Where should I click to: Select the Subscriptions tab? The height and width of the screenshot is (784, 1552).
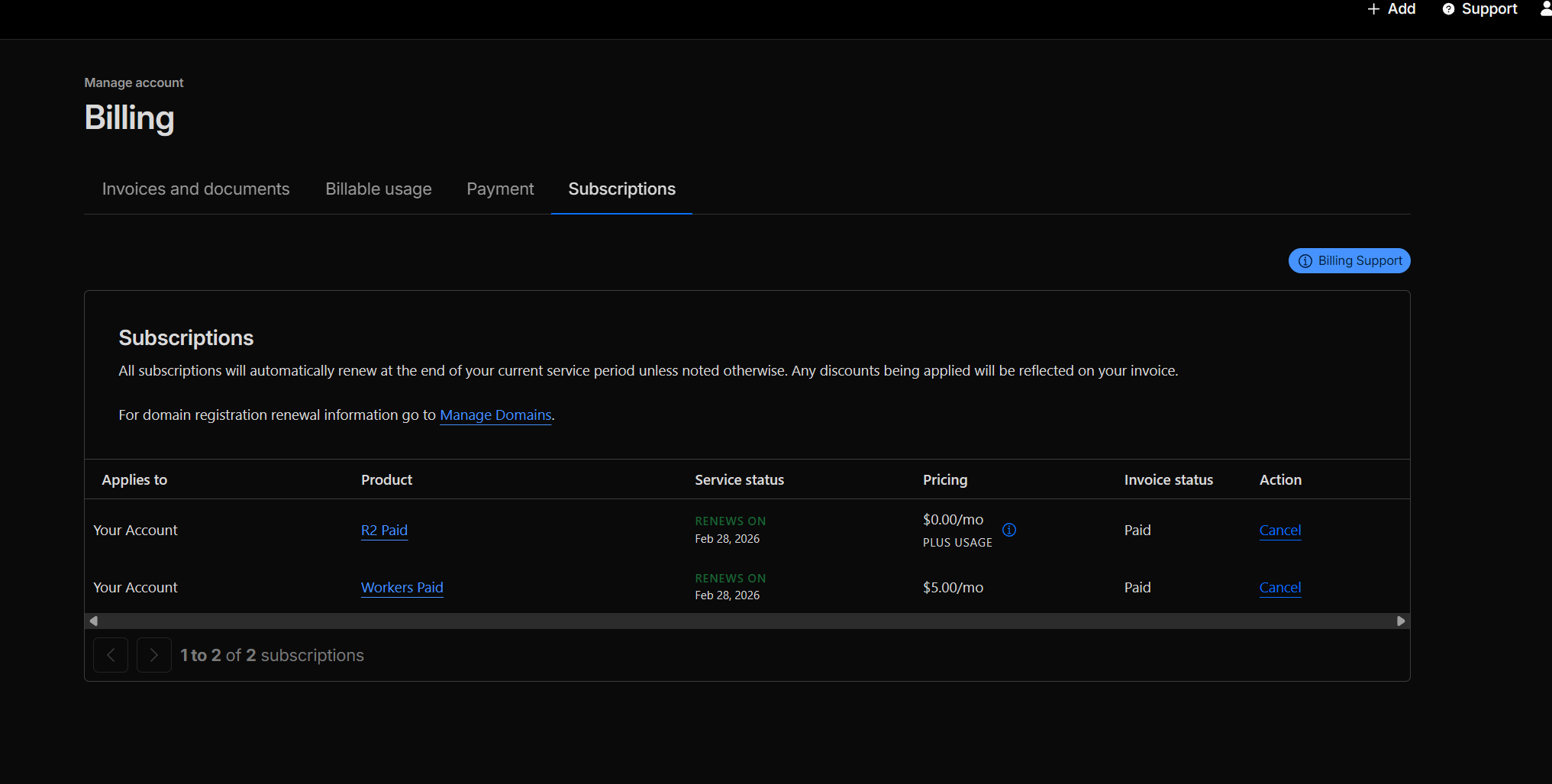(621, 189)
